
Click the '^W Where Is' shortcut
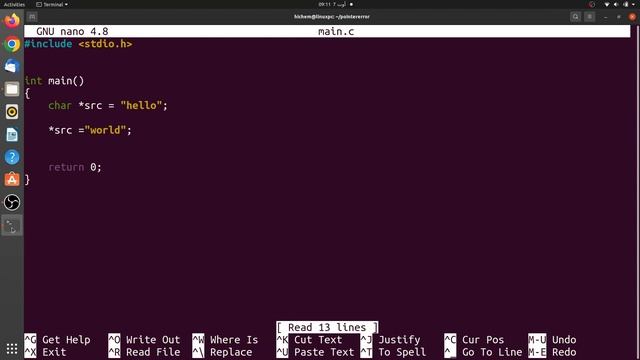(x=225, y=340)
